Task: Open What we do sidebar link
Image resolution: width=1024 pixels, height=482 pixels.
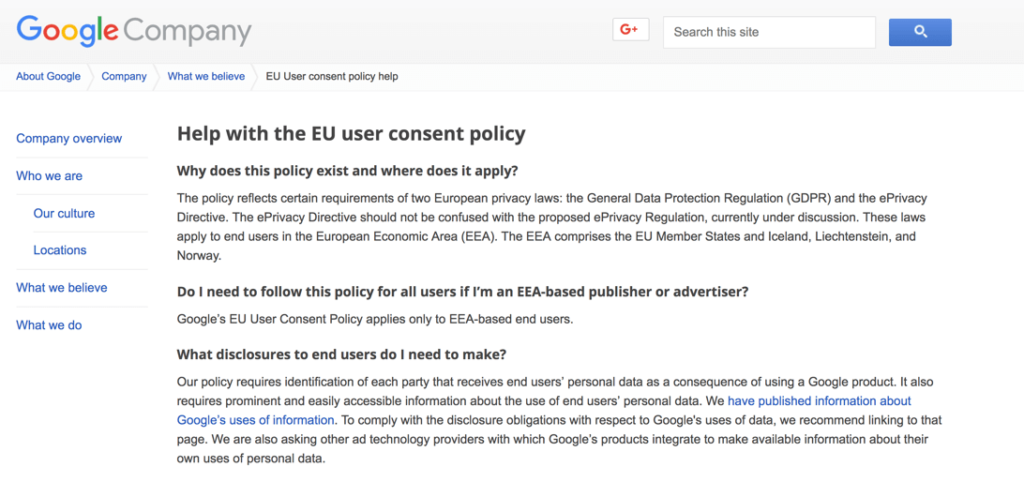Action: point(49,325)
